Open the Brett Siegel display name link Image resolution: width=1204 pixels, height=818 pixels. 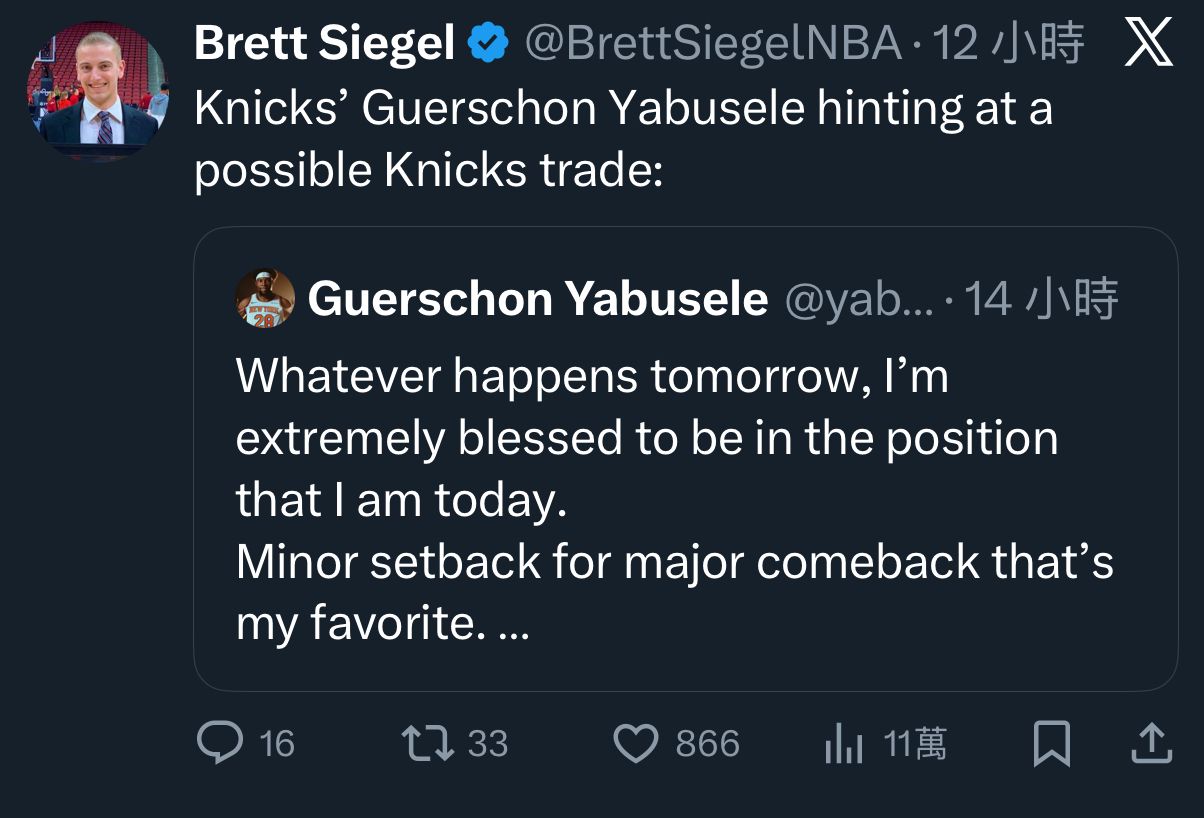coord(324,45)
